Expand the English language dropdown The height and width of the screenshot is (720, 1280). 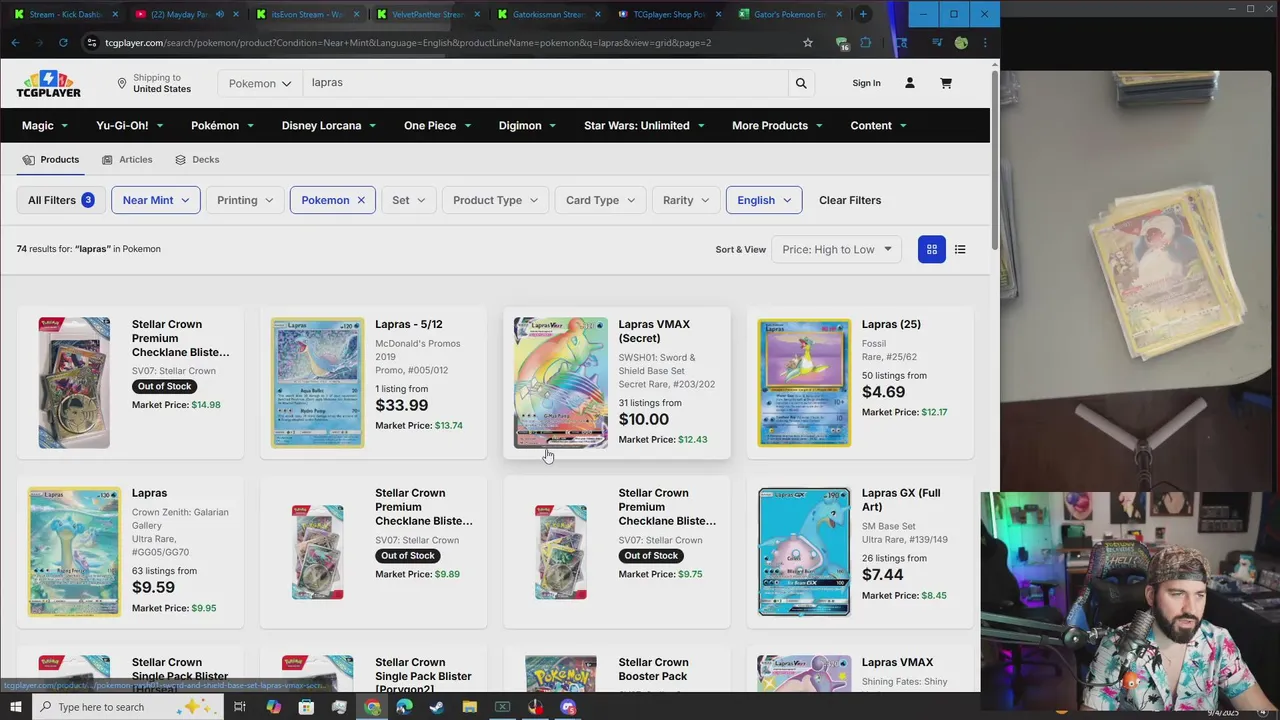point(764,200)
